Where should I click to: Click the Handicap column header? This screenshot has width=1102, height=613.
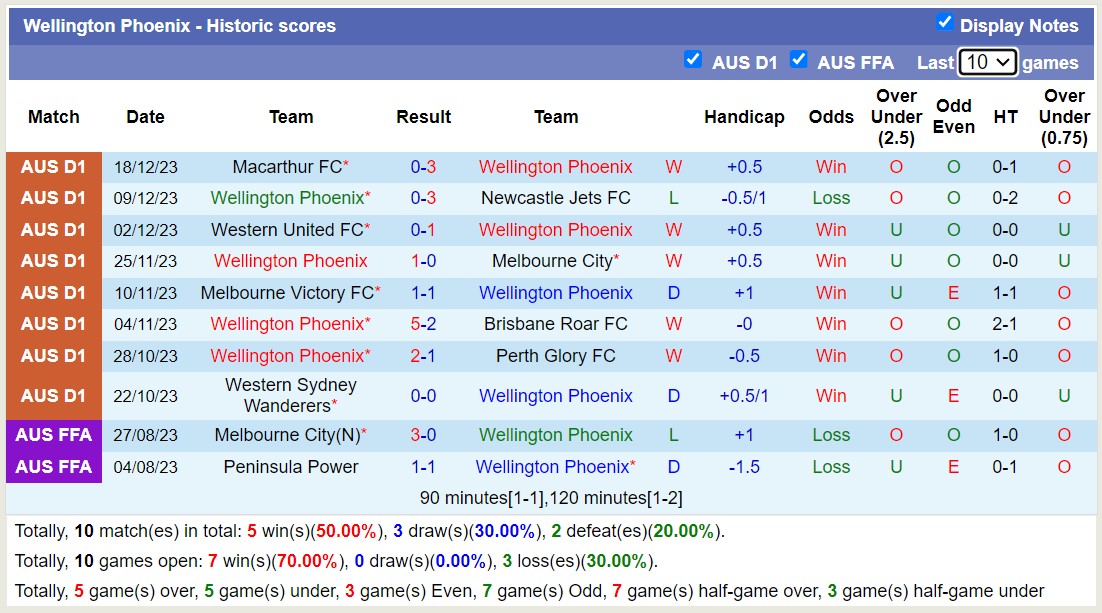tap(744, 117)
